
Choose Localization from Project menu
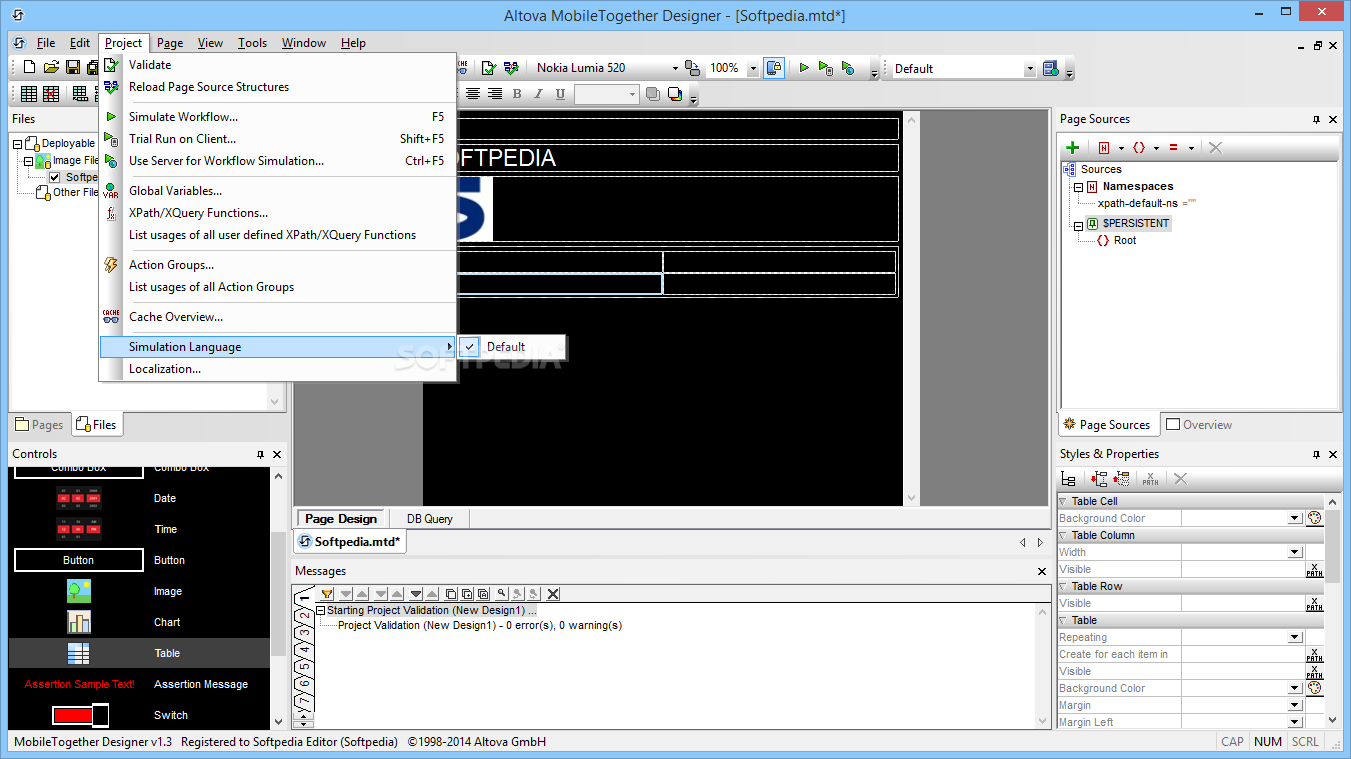(x=278, y=369)
